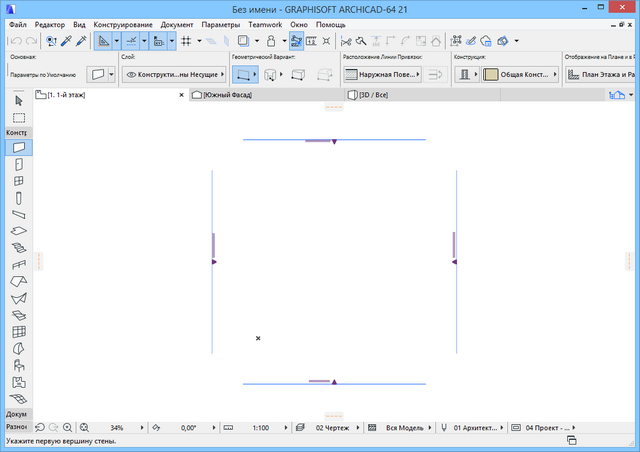Select the Marquee tool
Viewport: 640px width, 452px height.
19,117
